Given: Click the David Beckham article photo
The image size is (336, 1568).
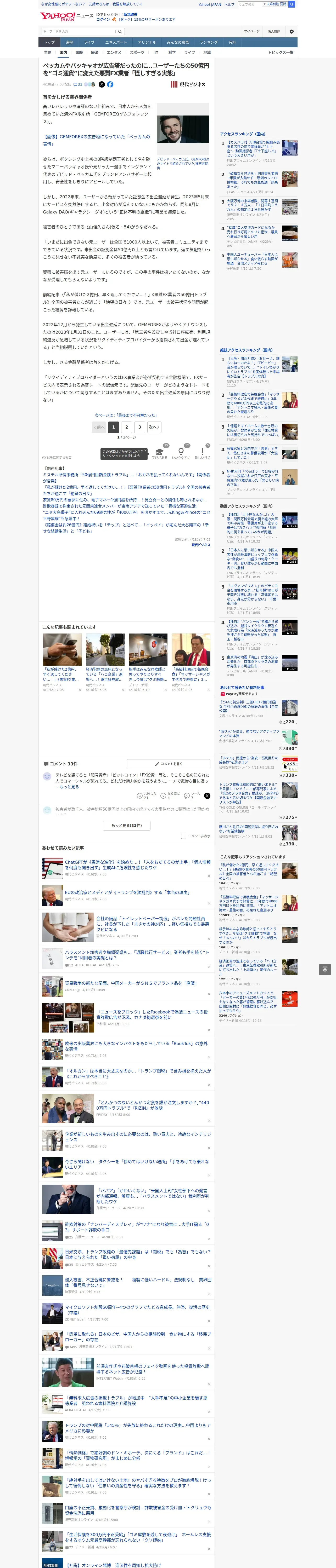Looking at the screenshot, I should 182,129.
